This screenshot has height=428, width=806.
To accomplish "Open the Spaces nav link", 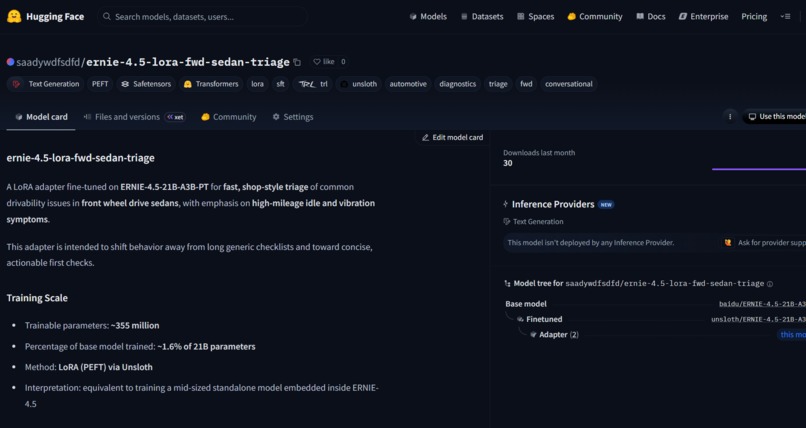I will click(535, 16).
